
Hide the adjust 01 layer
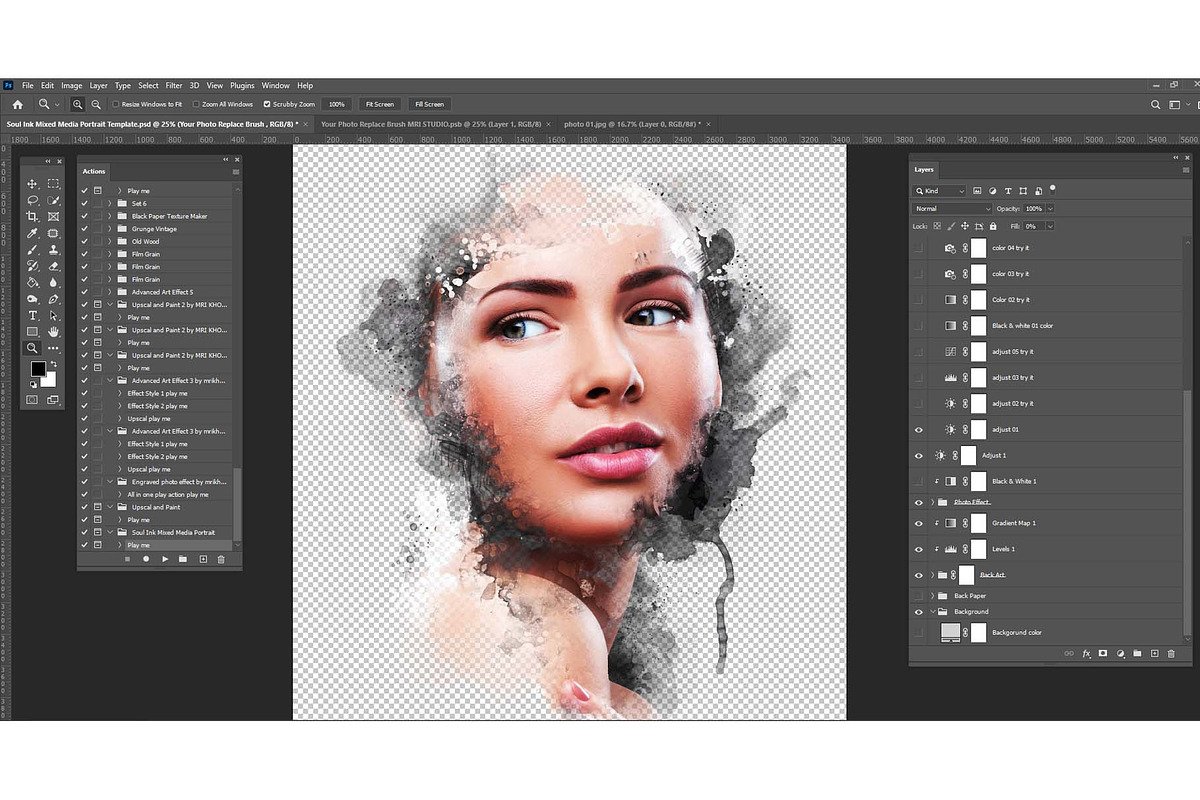[x=919, y=429]
